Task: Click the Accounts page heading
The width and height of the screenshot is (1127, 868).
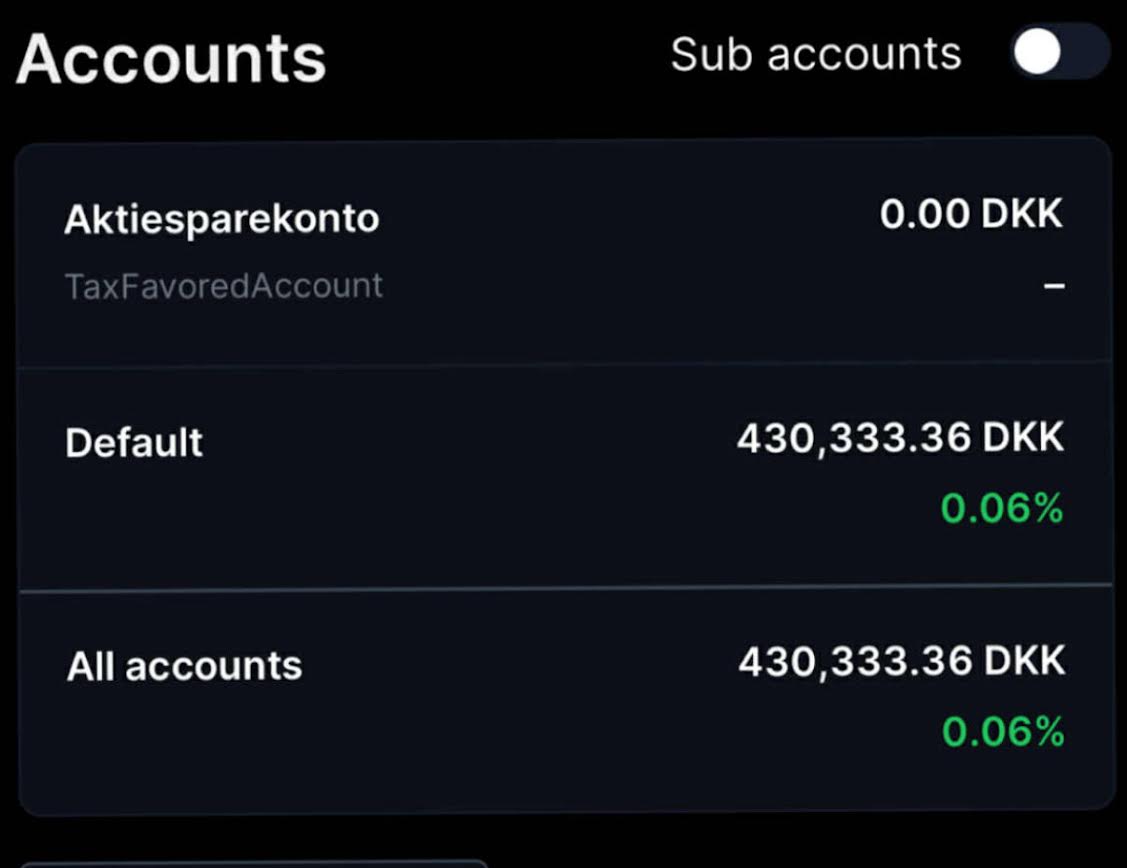Action: [171, 57]
